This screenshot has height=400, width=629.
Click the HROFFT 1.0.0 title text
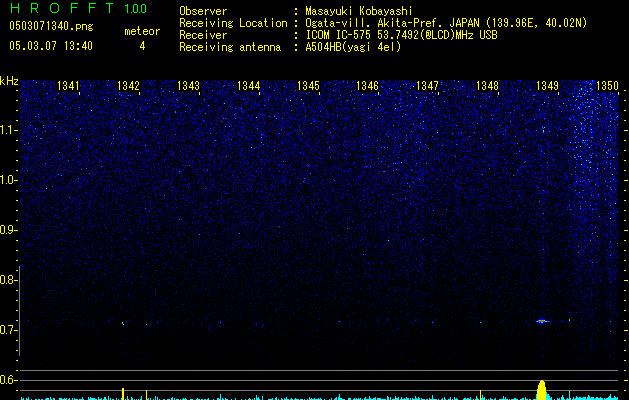click(x=78, y=8)
